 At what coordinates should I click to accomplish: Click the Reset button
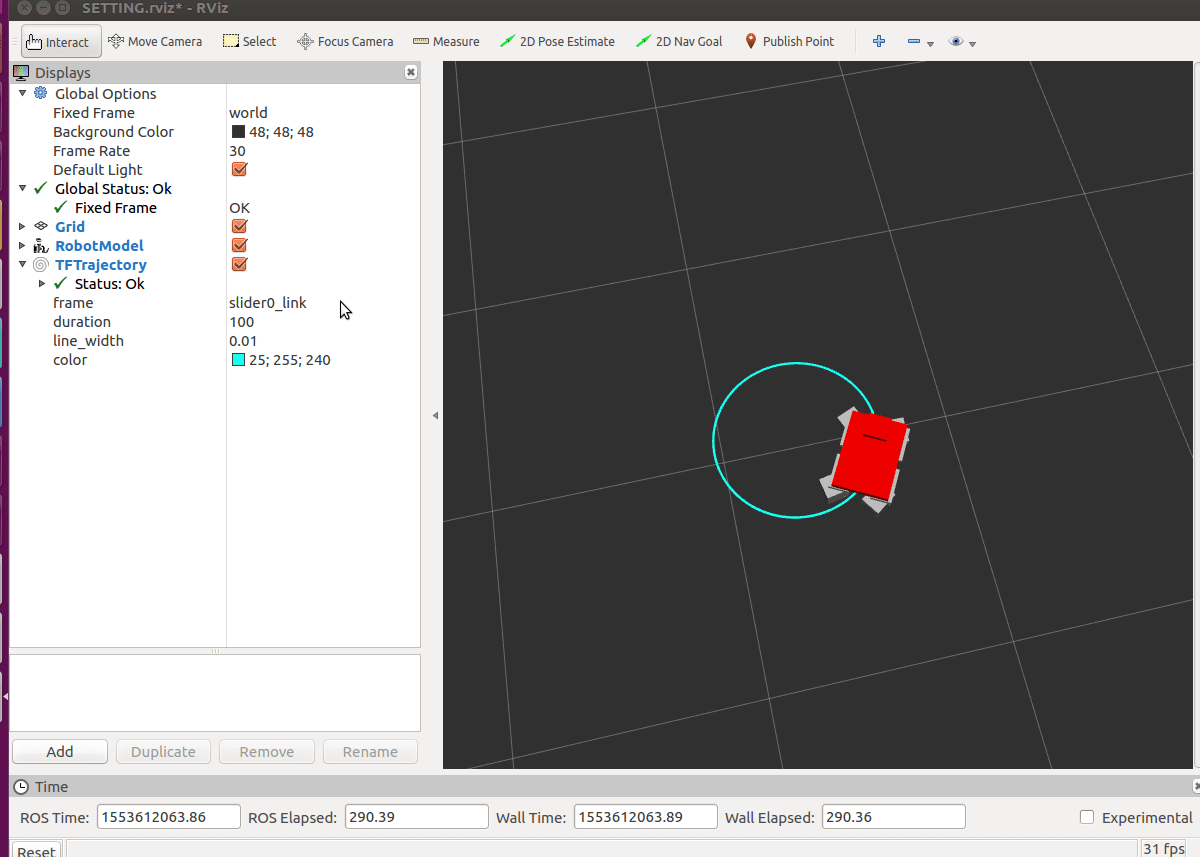point(36,850)
